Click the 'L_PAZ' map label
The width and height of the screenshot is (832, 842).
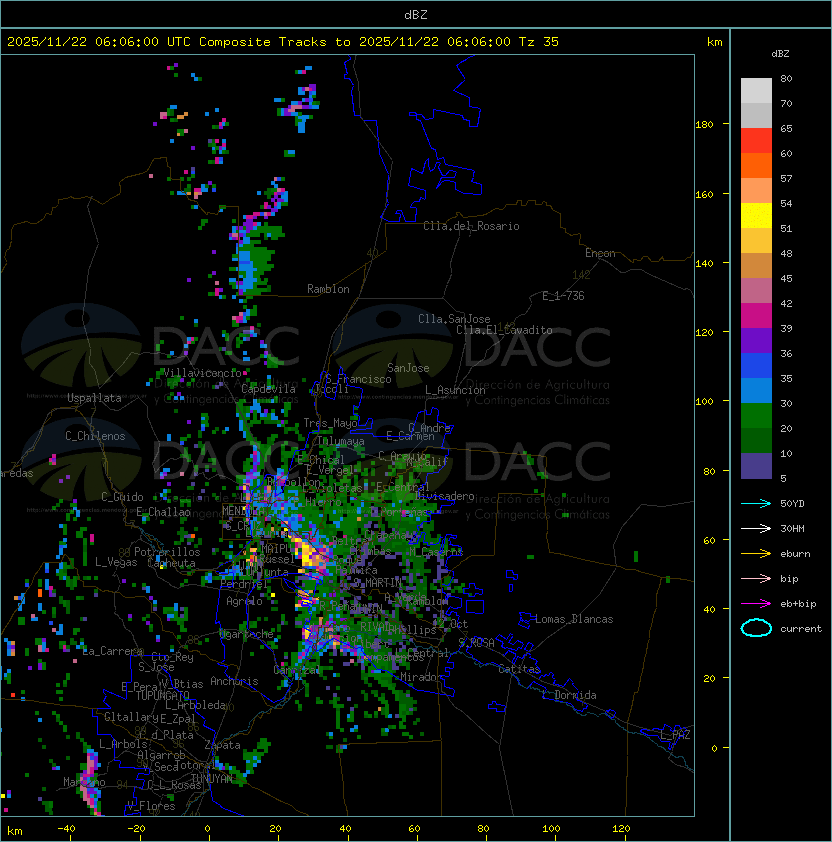click(675, 735)
